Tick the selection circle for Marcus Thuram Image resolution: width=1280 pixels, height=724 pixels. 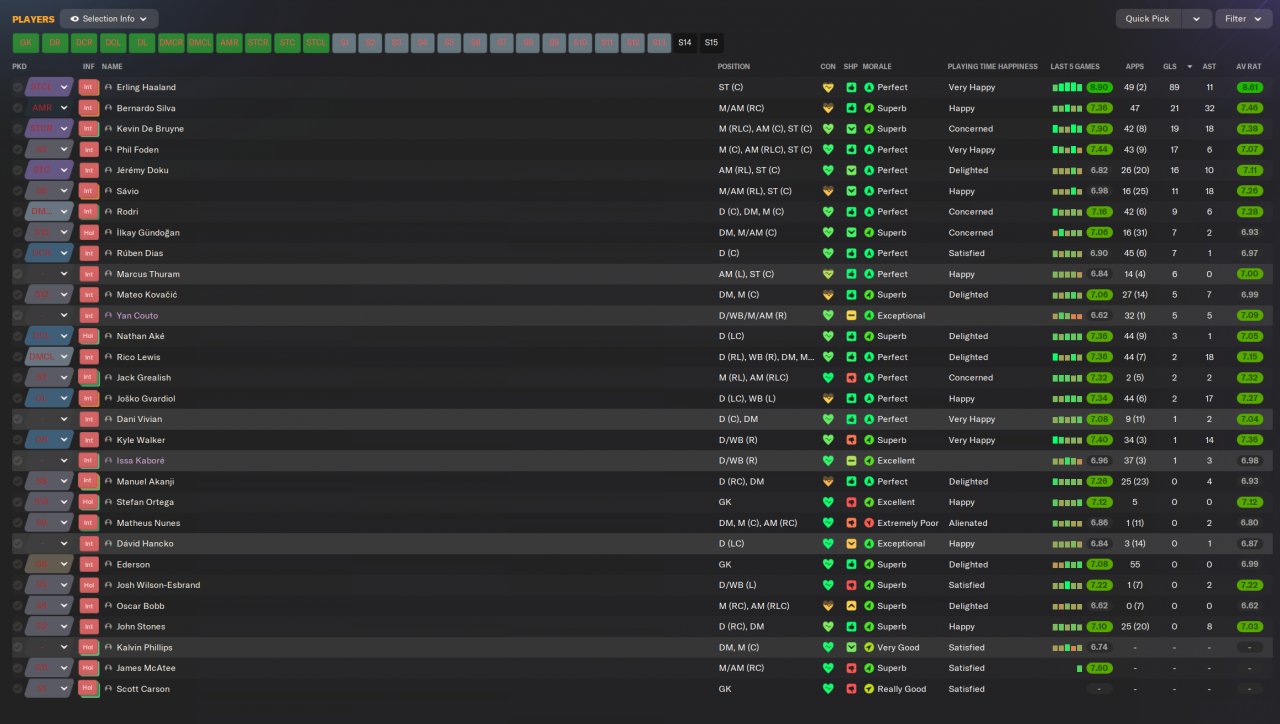coord(18,274)
